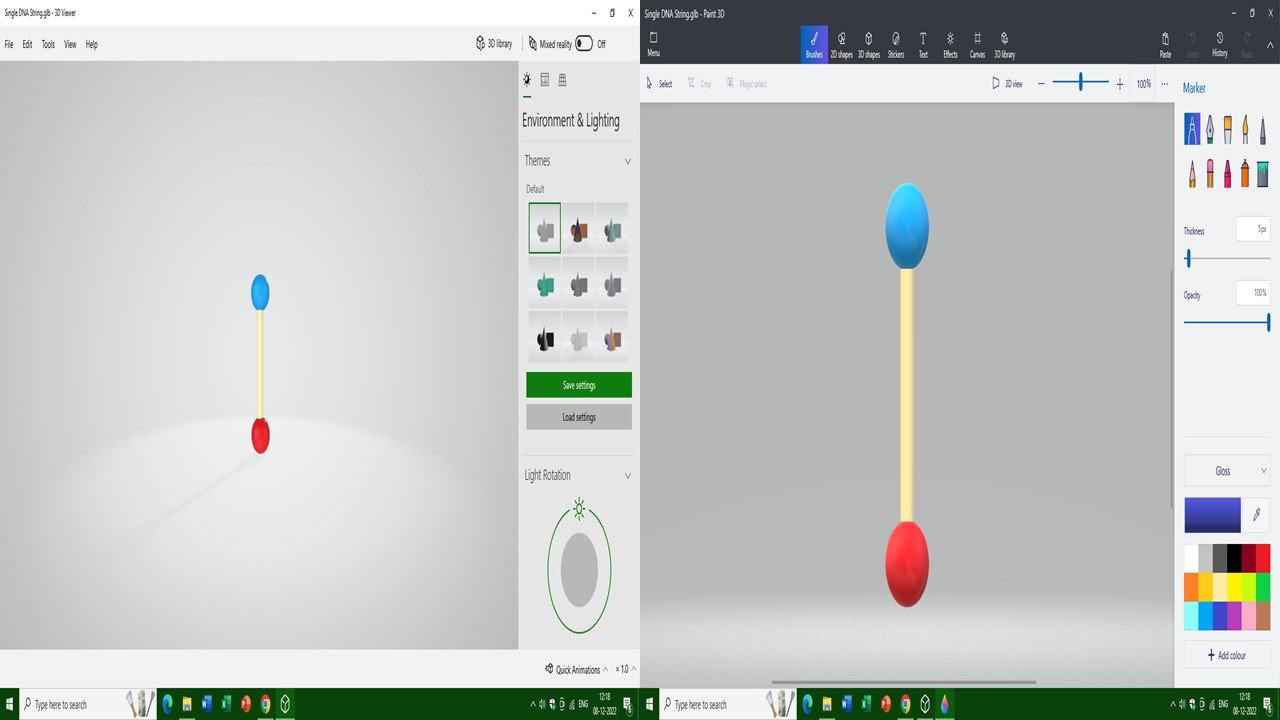Select the Calligraphy pen brush
The height and width of the screenshot is (720, 1280).
pyautogui.click(x=1210, y=129)
